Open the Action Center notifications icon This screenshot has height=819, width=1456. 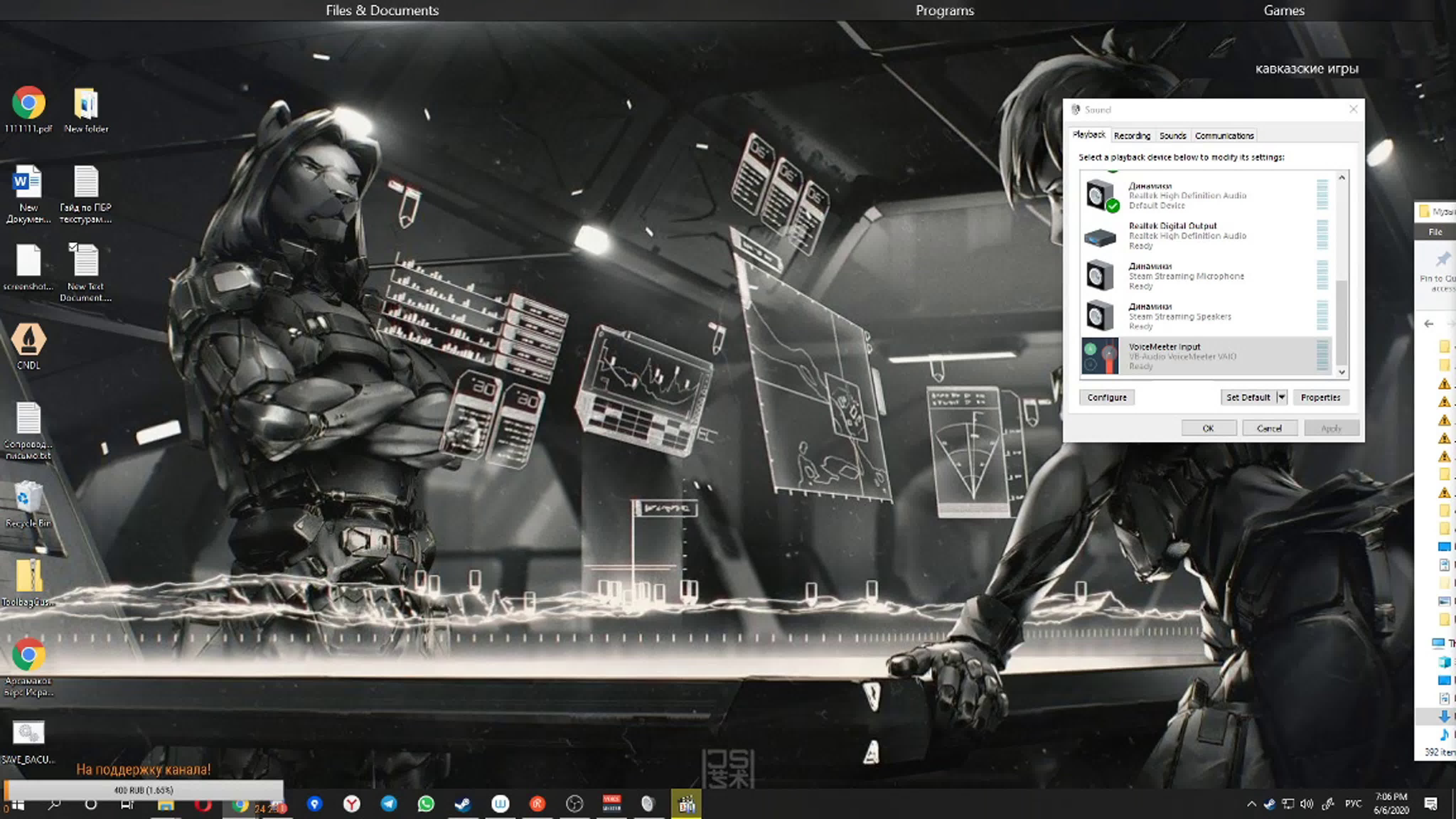[x=1431, y=804]
